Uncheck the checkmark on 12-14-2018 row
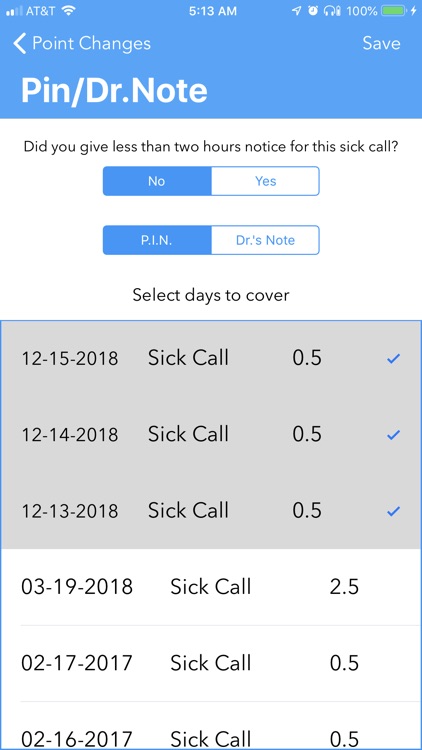This screenshot has height=750, width=422. click(x=393, y=435)
